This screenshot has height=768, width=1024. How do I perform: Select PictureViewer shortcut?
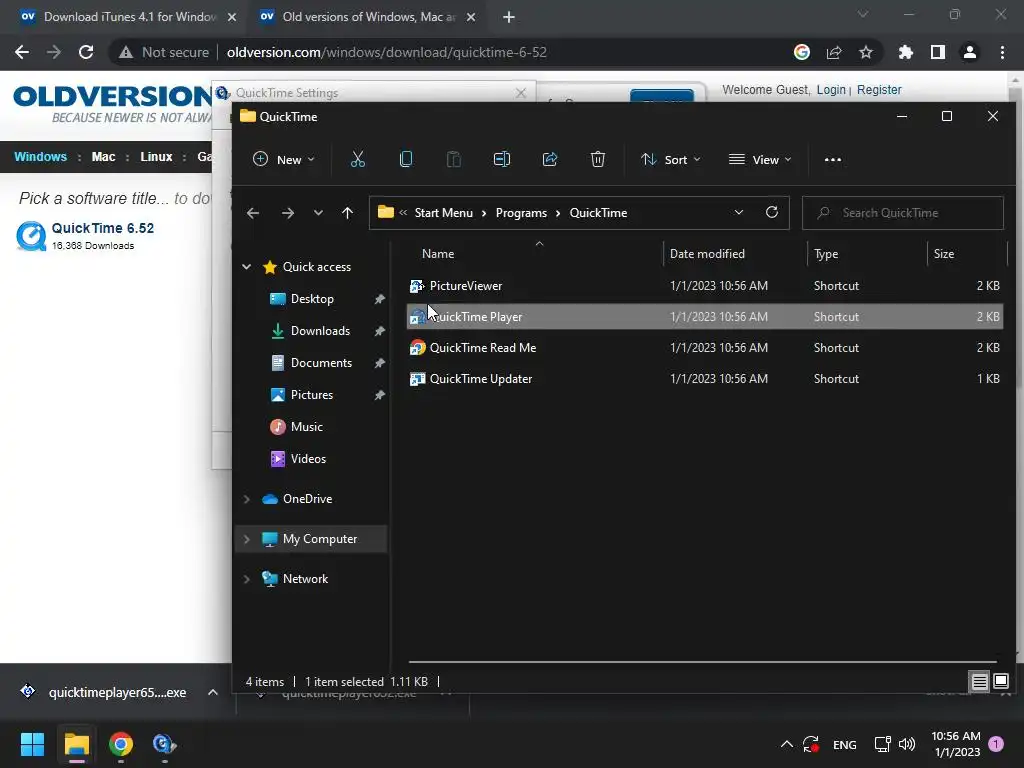[x=704, y=285]
